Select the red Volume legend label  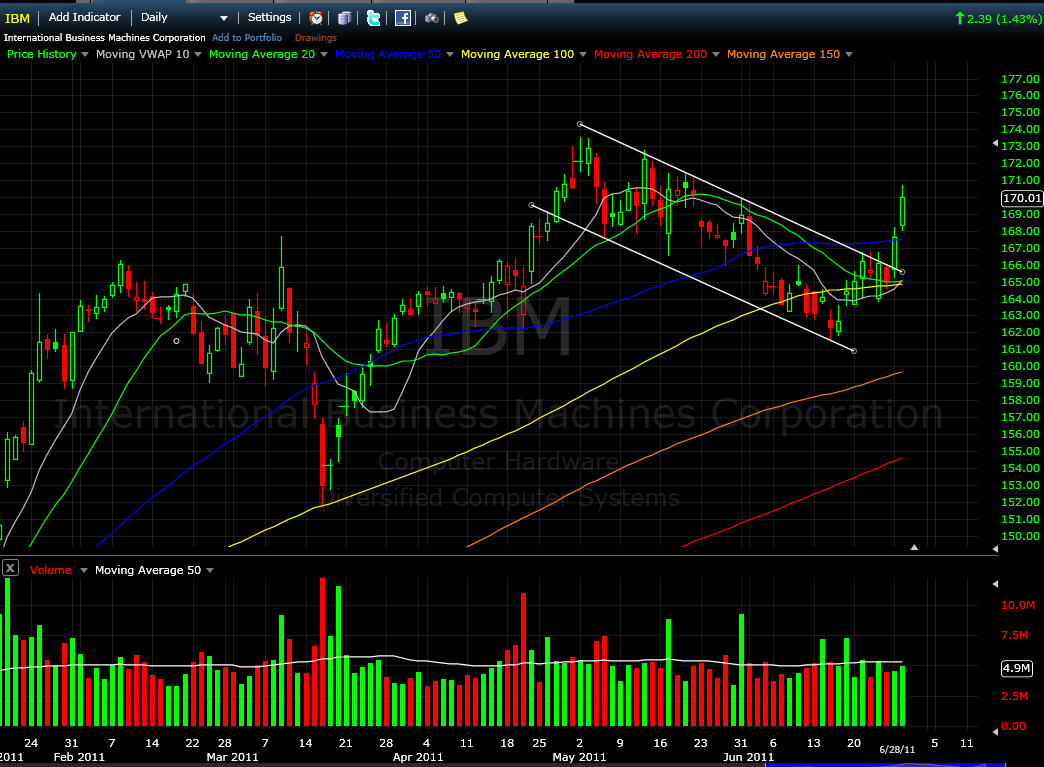click(51, 570)
